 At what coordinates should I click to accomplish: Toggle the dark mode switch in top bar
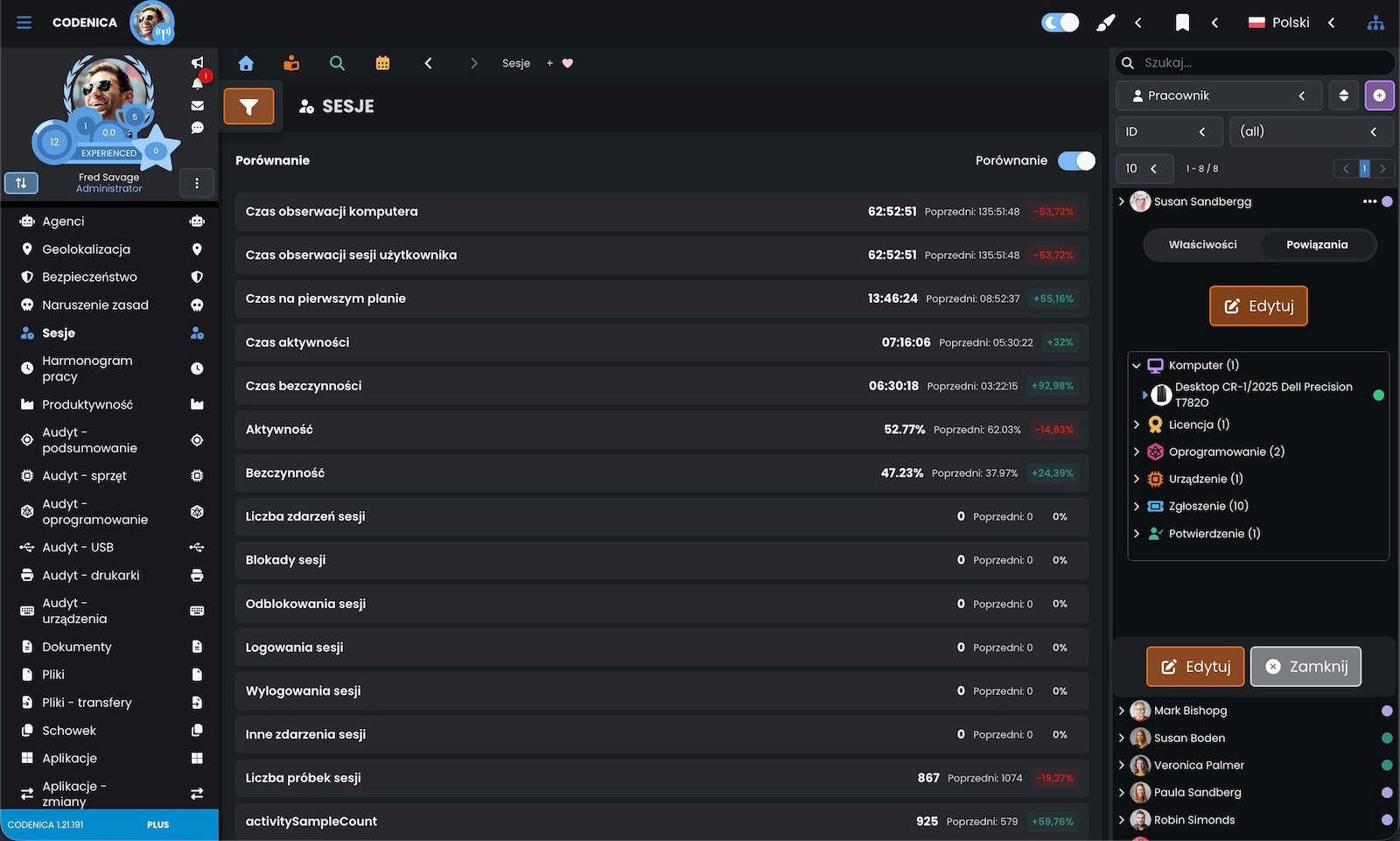tap(1060, 23)
